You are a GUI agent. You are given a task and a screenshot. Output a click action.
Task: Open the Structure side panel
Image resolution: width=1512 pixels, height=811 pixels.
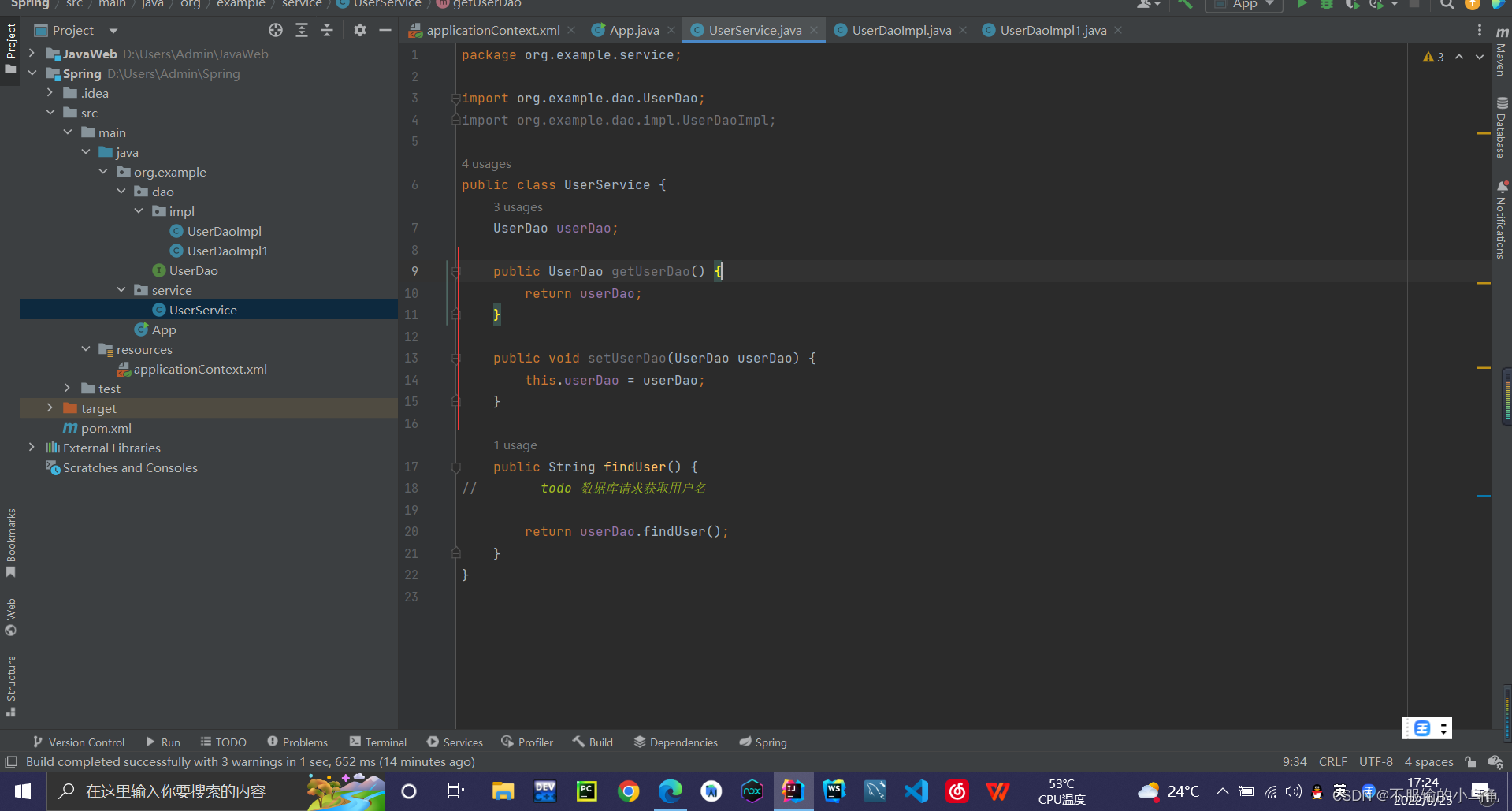(10, 686)
